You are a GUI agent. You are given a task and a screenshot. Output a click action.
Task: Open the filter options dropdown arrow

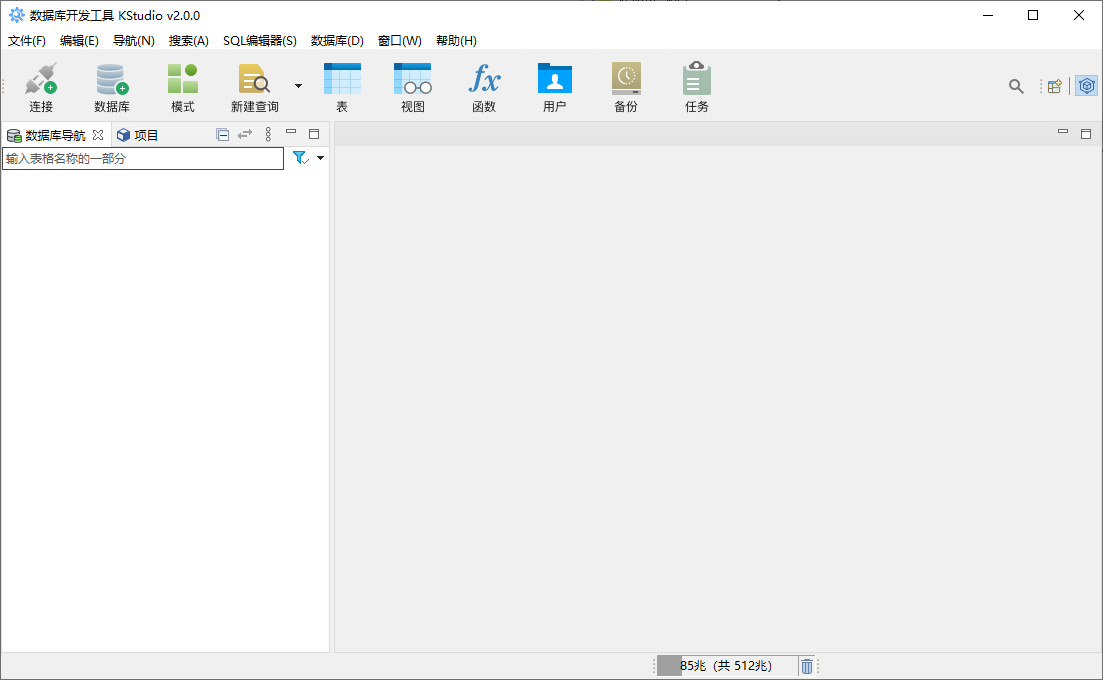tap(320, 158)
